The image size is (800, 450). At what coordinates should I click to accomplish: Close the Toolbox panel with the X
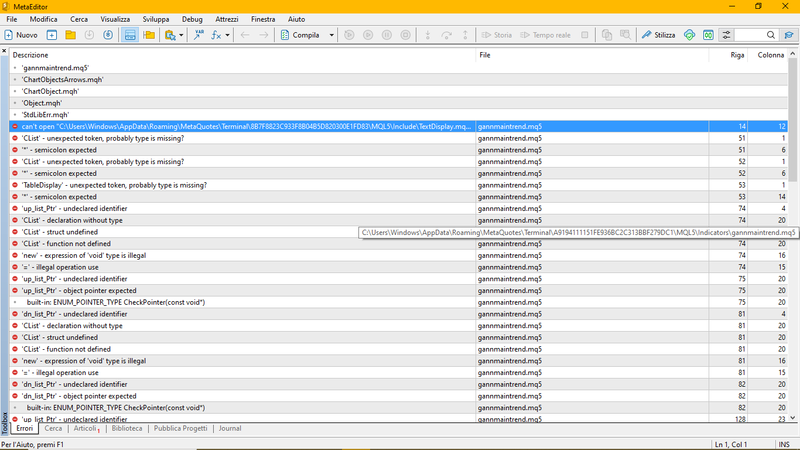click(x=4, y=51)
